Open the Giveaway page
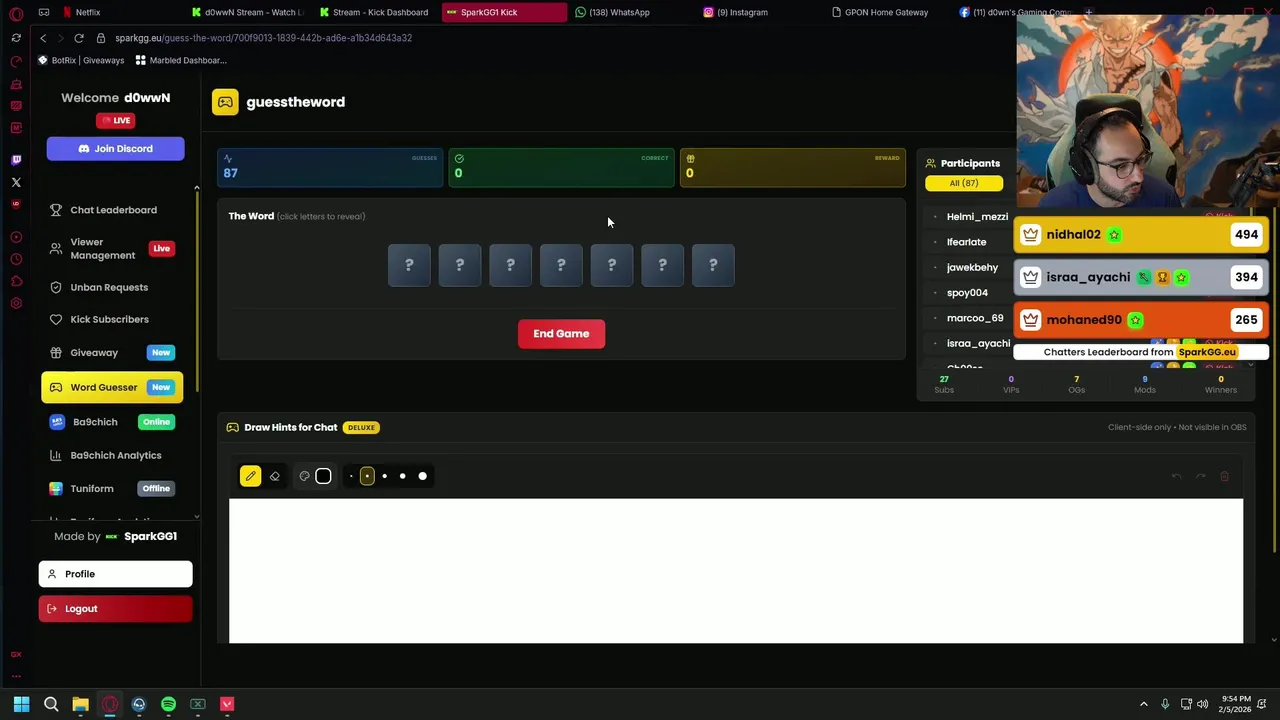Viewport: 1280px width, 720px height. click(112, 352)
